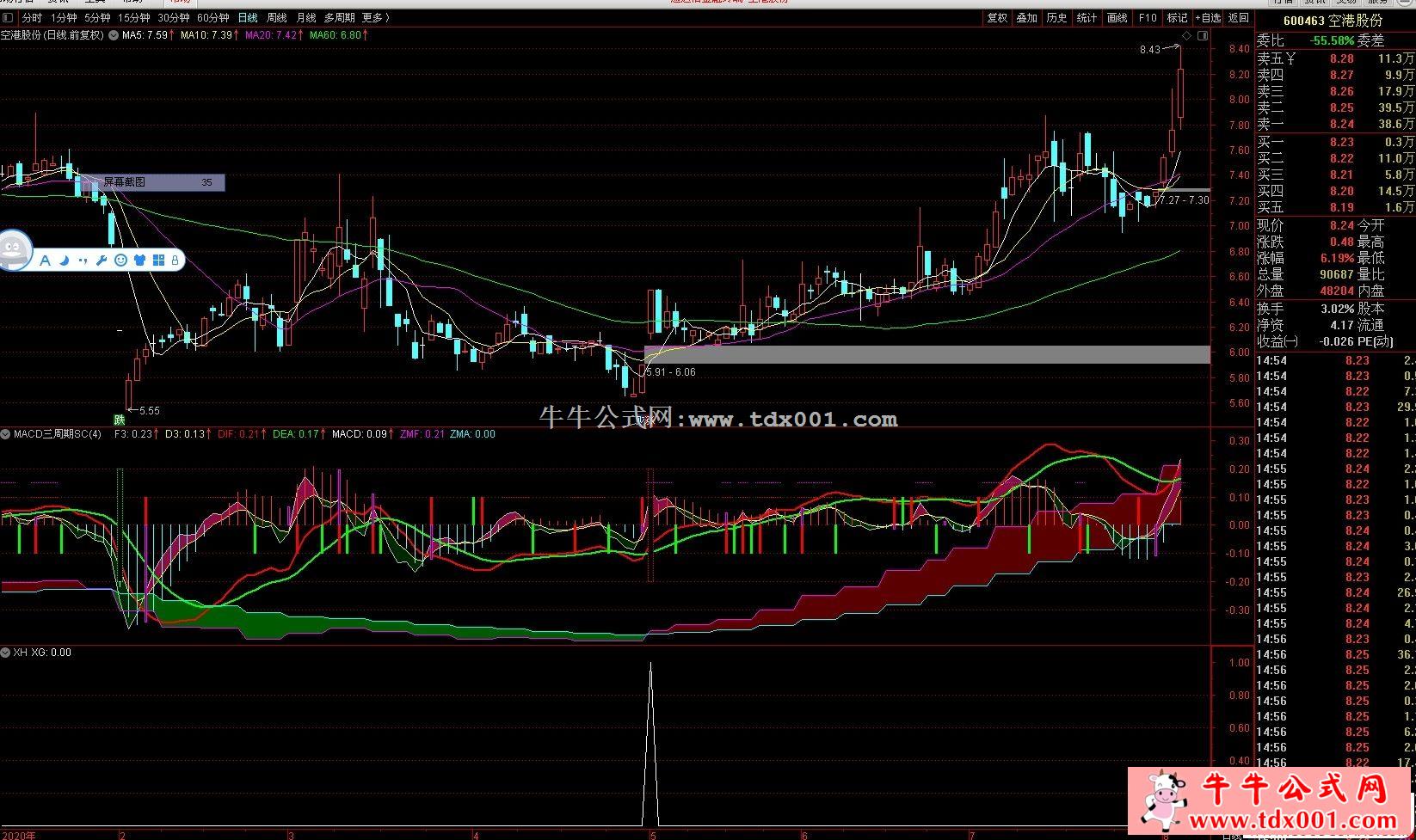
Task: Click the 5.91 - 6.06 gap zone label
Action: pyautogui.click(x=670, y=372)
